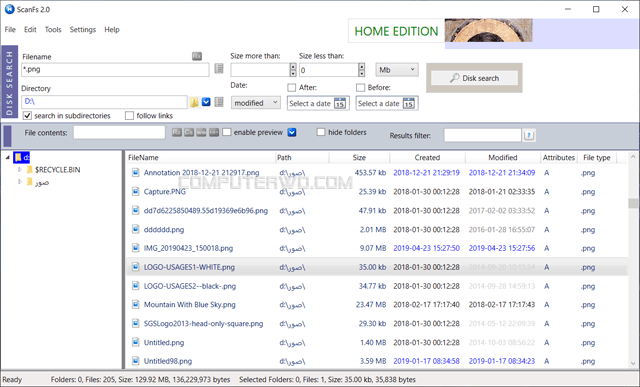
Task: Click scroll down arrow of results list
Action: tap(633, 363)
